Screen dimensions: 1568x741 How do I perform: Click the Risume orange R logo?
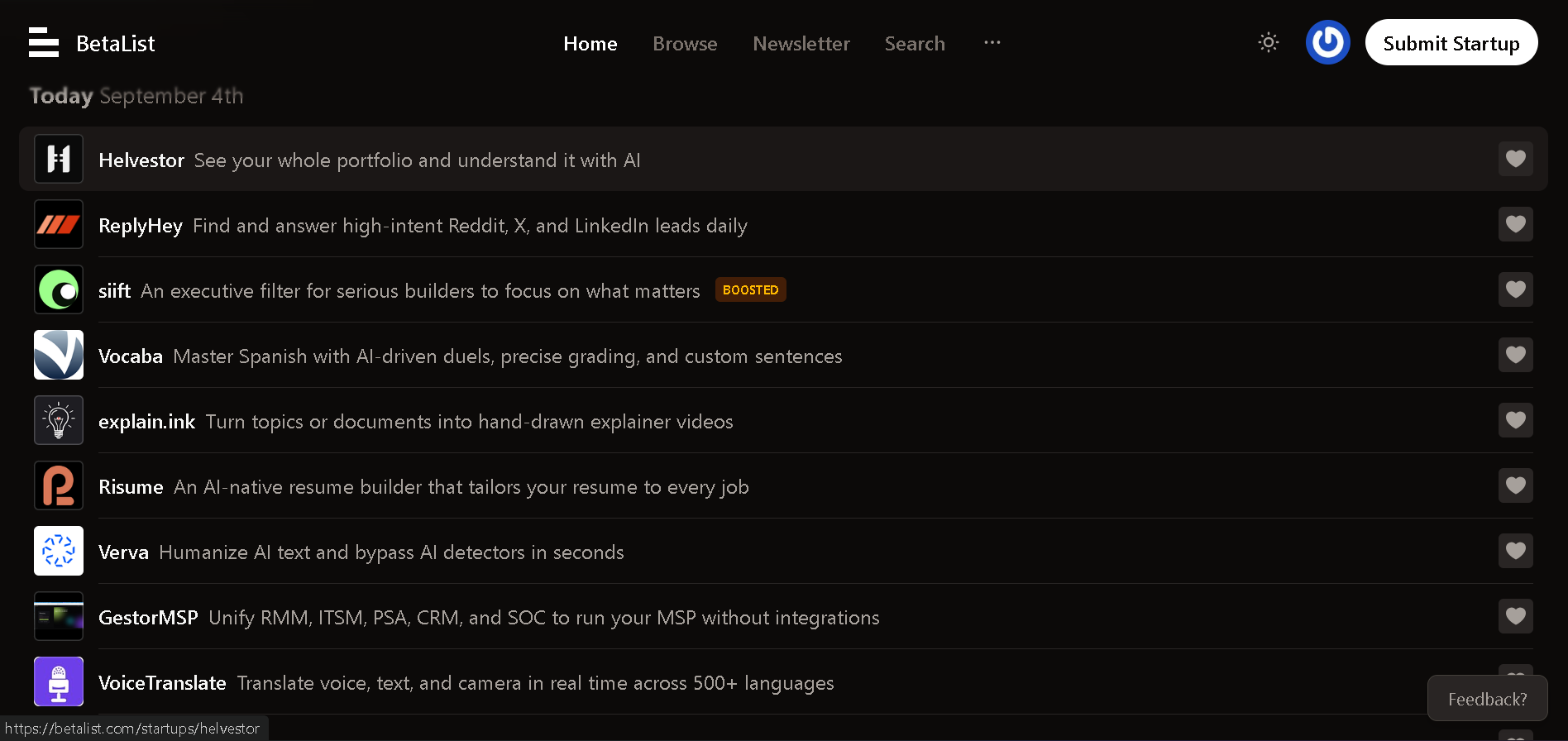point(59,485)
